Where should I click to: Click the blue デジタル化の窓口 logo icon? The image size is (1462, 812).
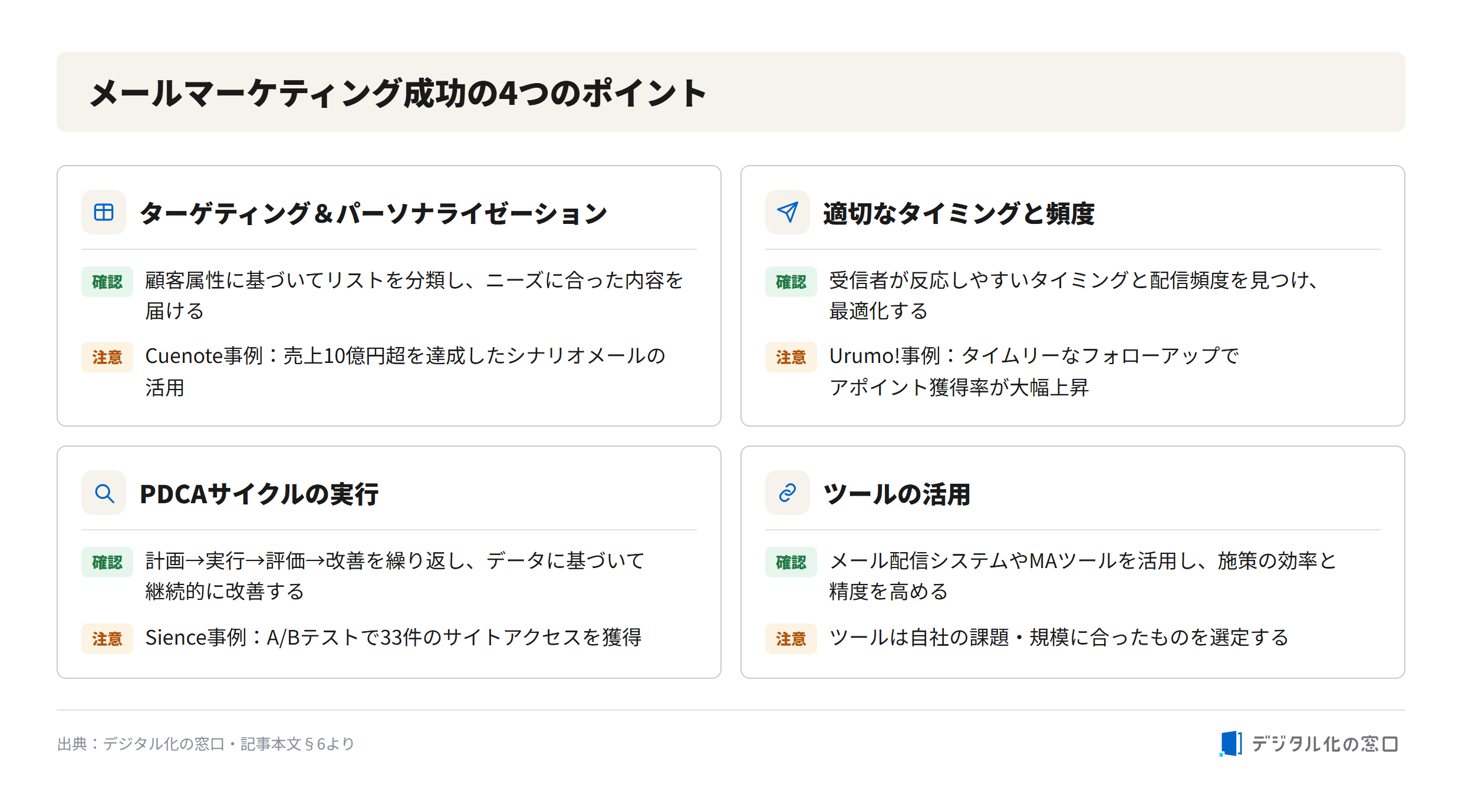(1231, 744)
